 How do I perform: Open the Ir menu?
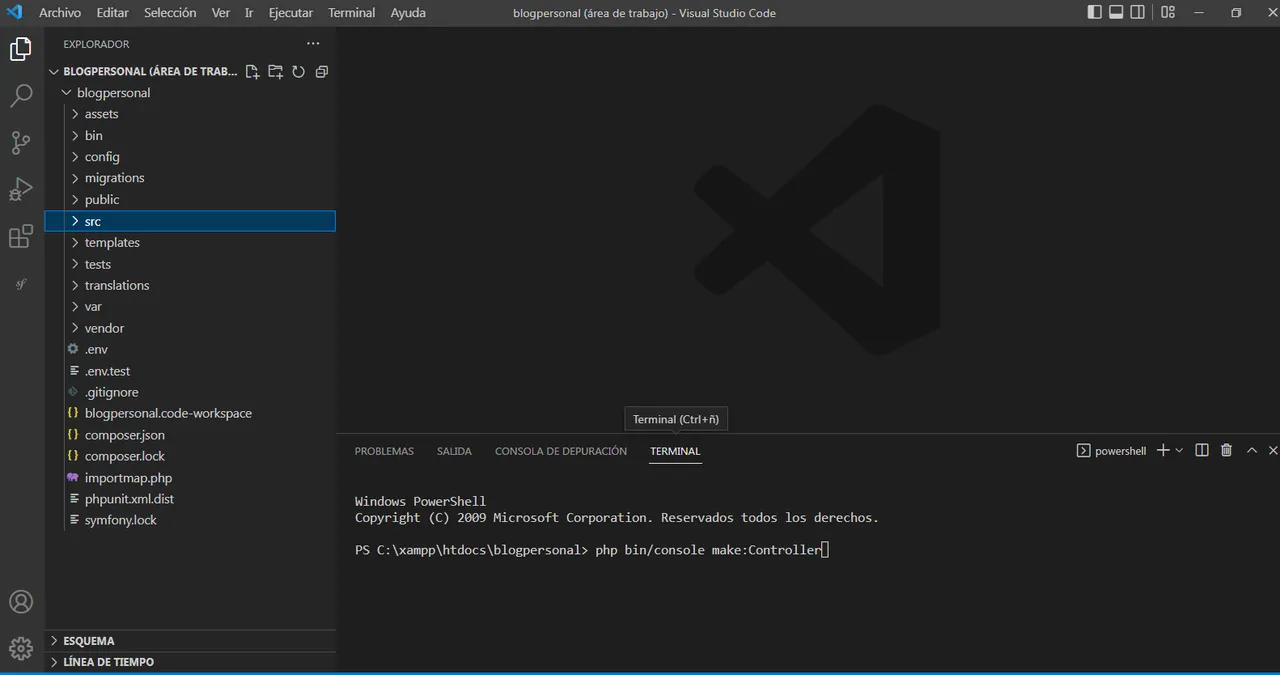pos(249,13)
